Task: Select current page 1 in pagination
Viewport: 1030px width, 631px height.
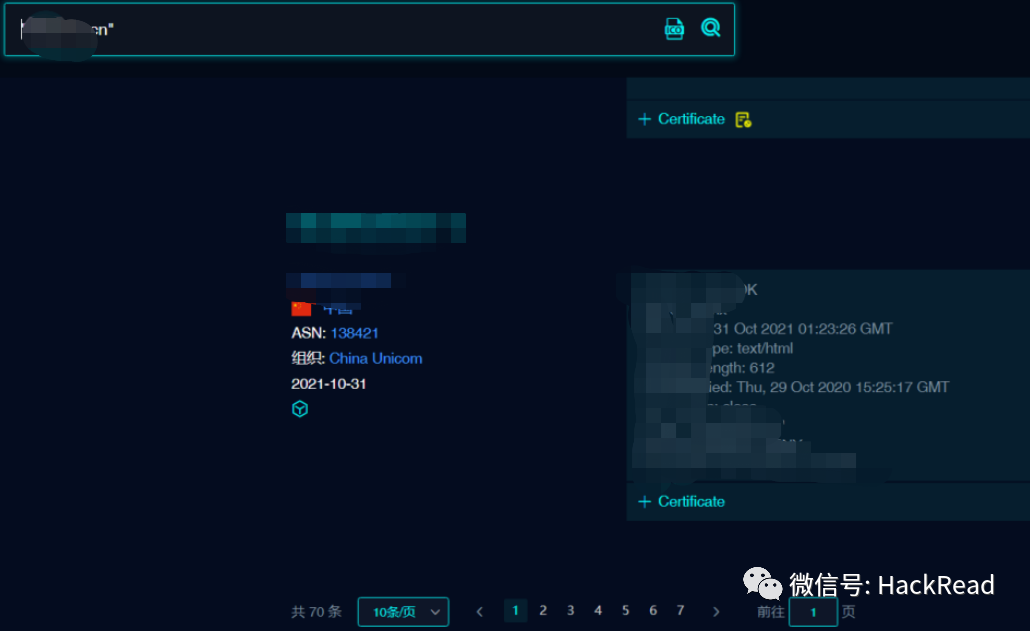Action: [x=515, y=610]
